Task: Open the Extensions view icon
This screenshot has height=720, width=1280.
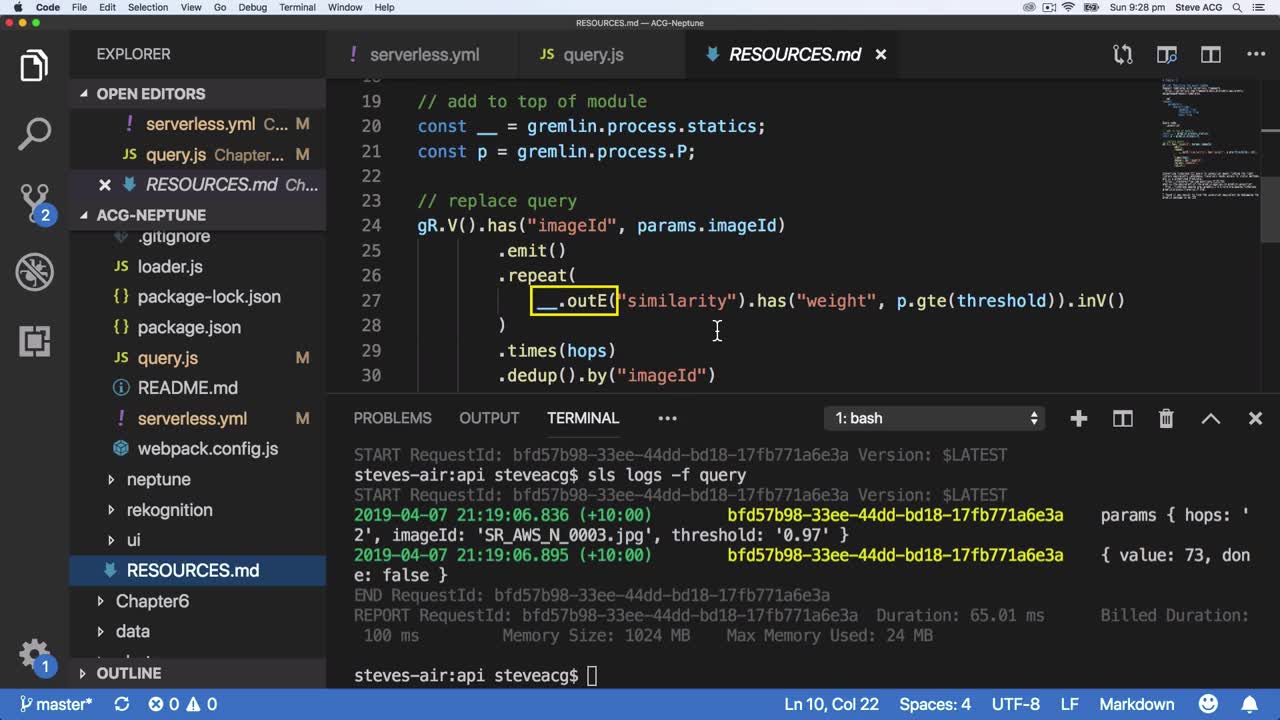Action: click(x=34, y=341)
